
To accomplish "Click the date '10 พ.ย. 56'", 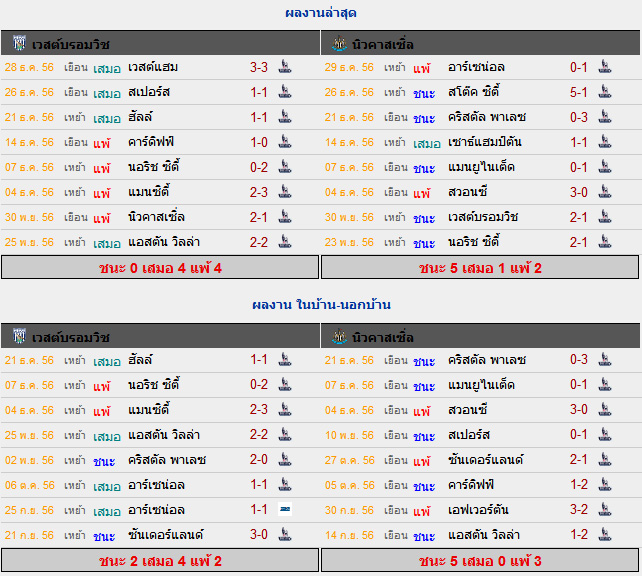I will 349,435.
